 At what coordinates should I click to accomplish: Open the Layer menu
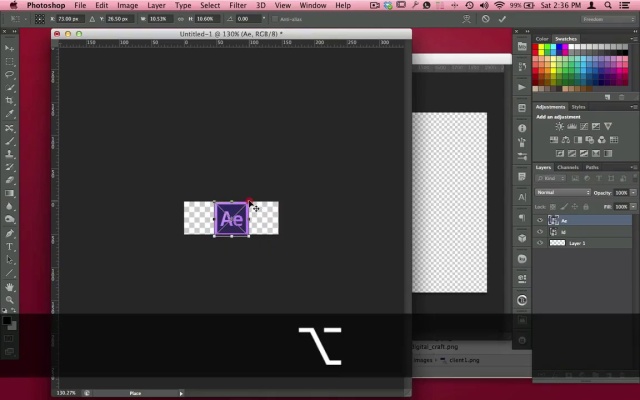point(156,5)
